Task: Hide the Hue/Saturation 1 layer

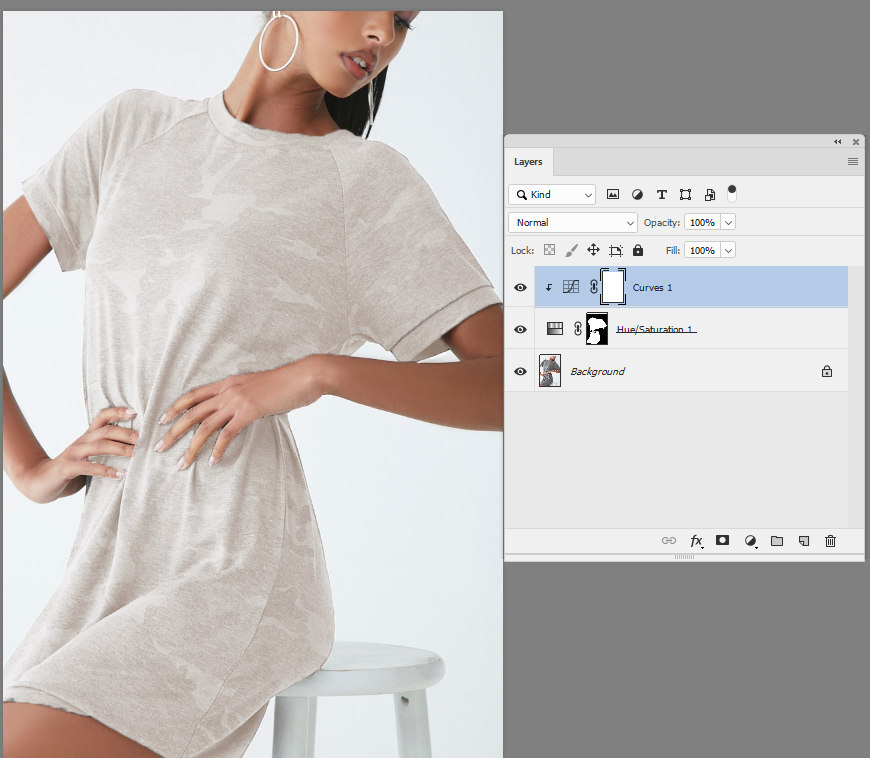Action: pyautogui.click(x=519, y=329)
